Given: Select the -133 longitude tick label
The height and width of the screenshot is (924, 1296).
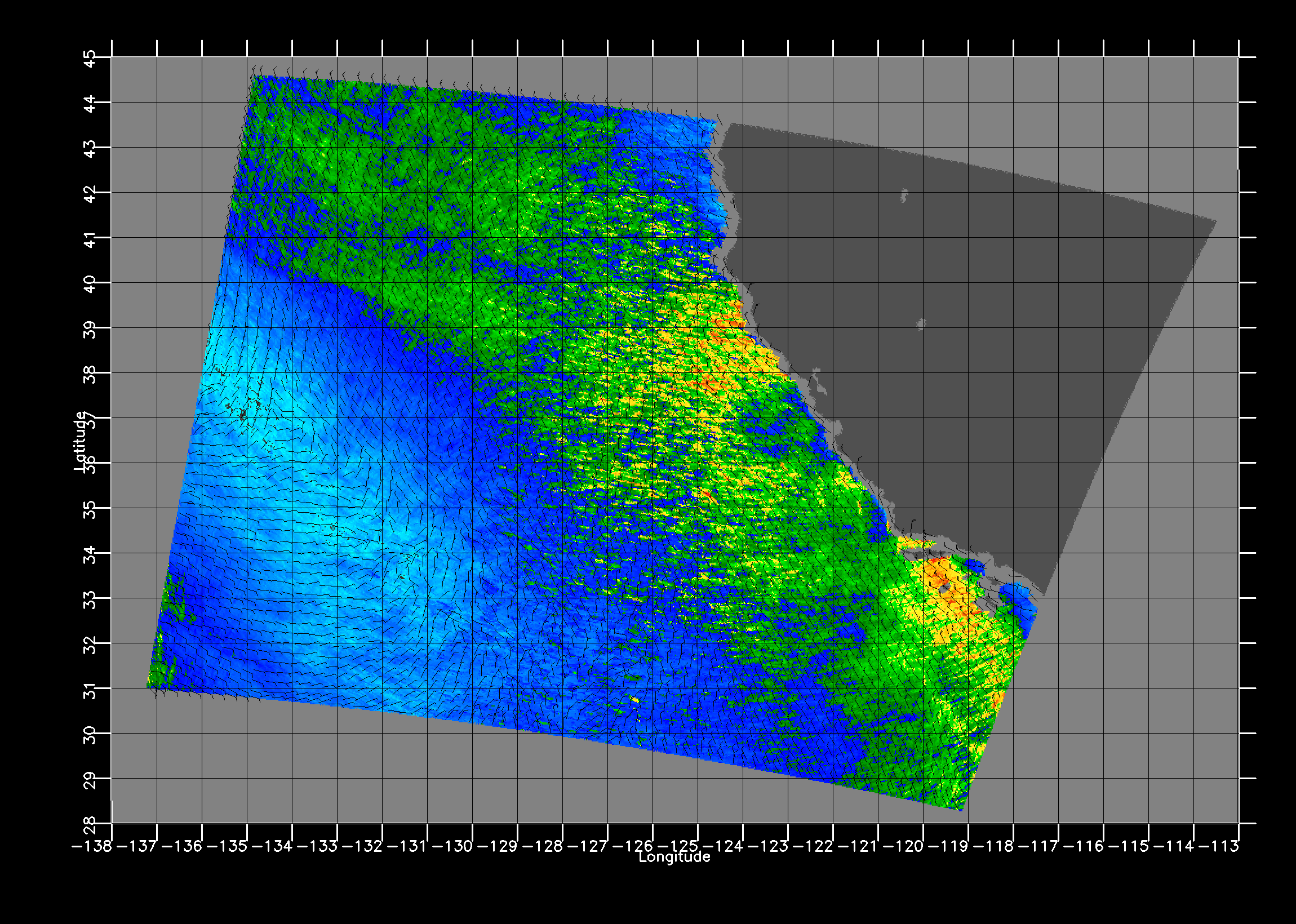Looking at the screenshot, I should tap(317, 846).
